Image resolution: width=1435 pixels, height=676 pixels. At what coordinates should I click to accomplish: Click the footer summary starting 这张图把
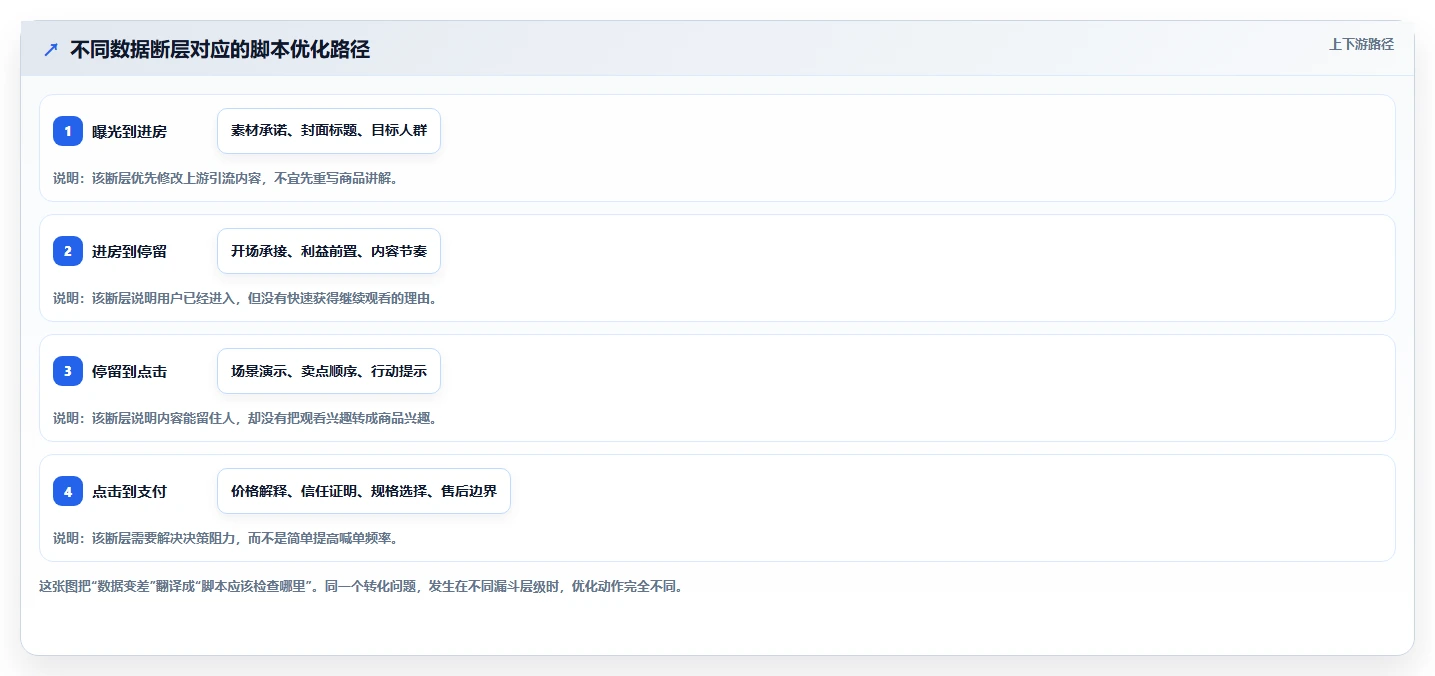click(361, 586)
